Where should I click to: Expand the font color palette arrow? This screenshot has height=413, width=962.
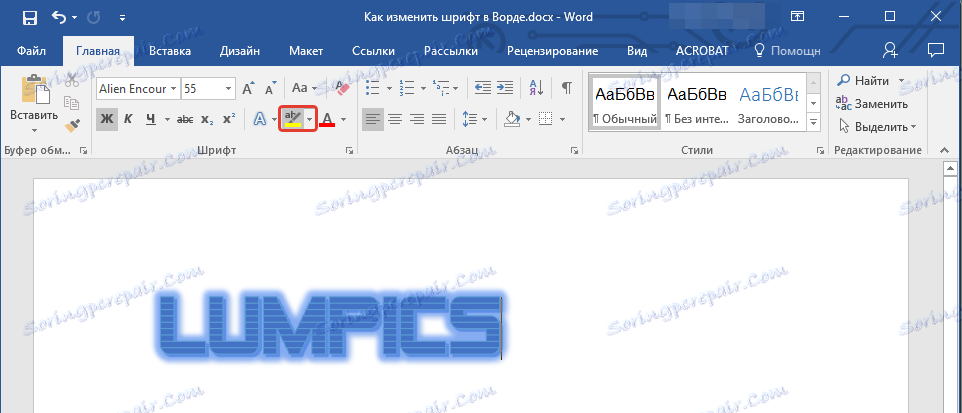[x=344, y=119]
